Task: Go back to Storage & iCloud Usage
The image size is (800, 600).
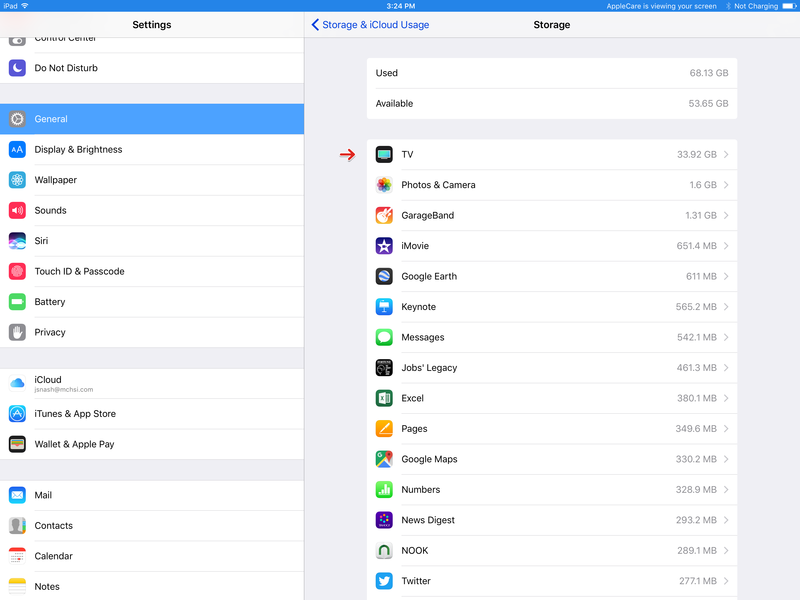Action: [x=370, y=24]
